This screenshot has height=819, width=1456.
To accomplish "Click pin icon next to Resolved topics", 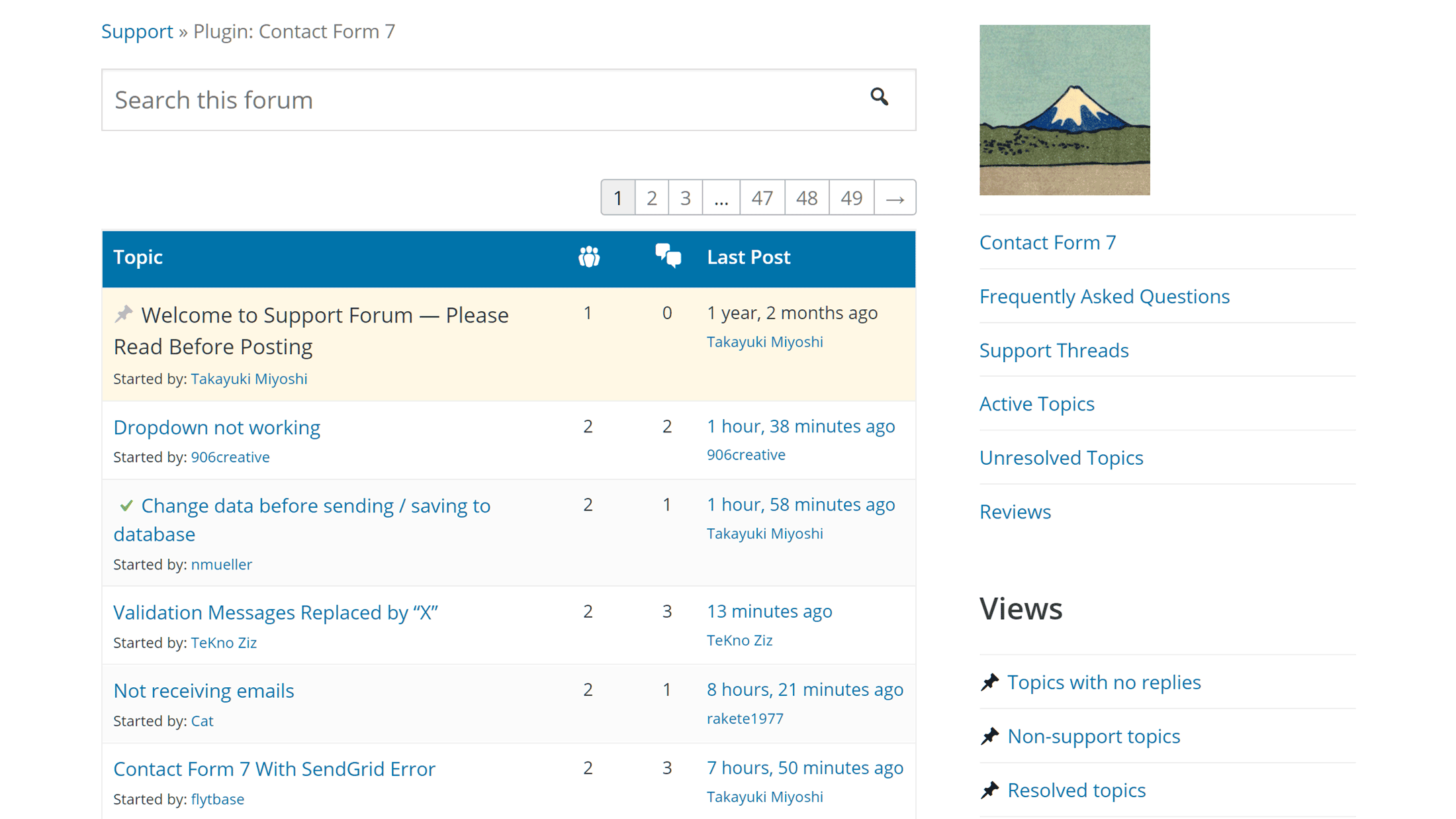I will tap(990, 790).
